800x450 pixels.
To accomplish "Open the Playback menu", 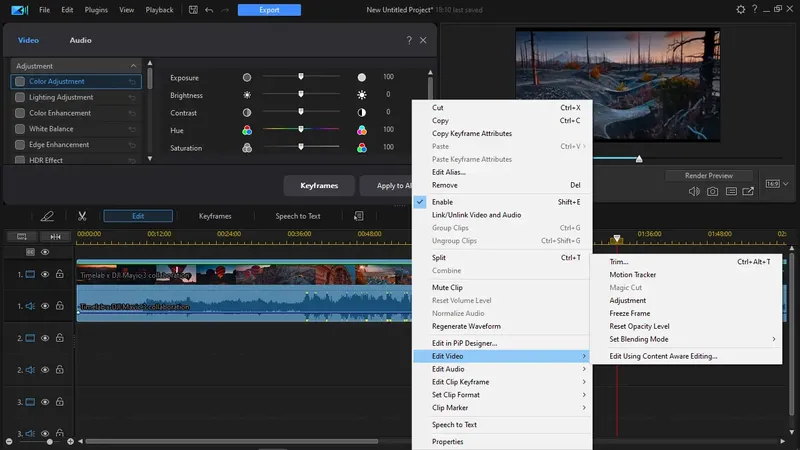I will pyautogui.click(x=159, y=10).
